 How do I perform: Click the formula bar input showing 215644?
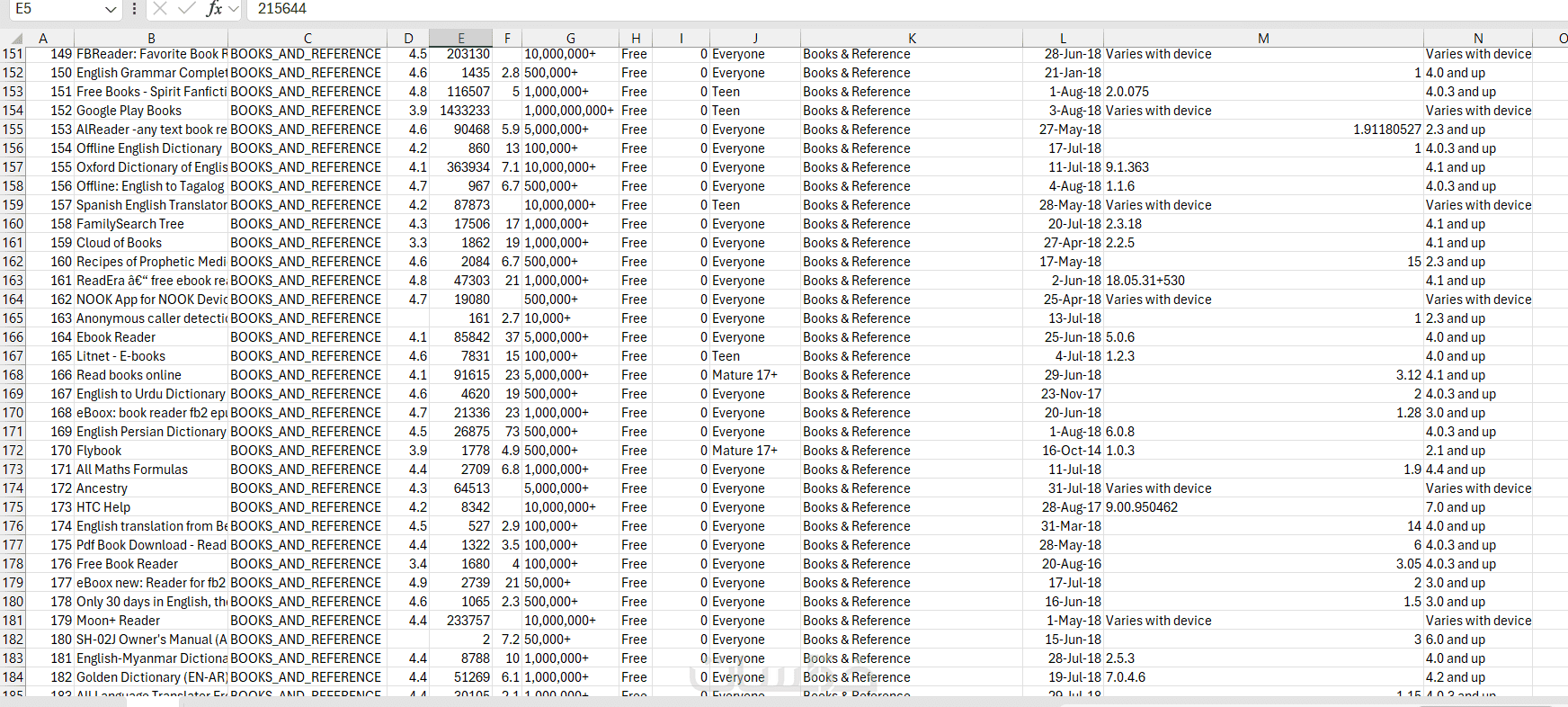pos(908,9)
